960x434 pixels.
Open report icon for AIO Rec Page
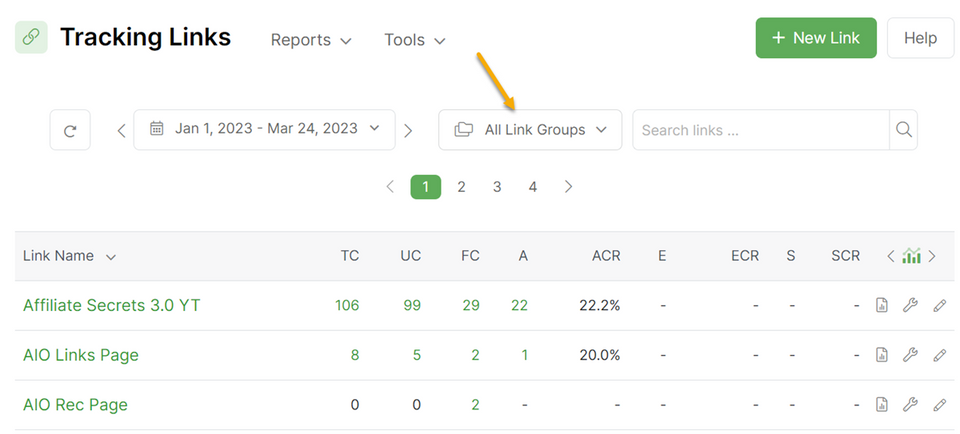(x=882, y=404)
